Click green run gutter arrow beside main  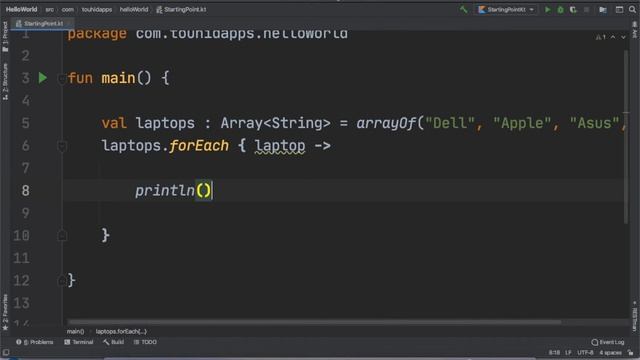click(42, 78)
